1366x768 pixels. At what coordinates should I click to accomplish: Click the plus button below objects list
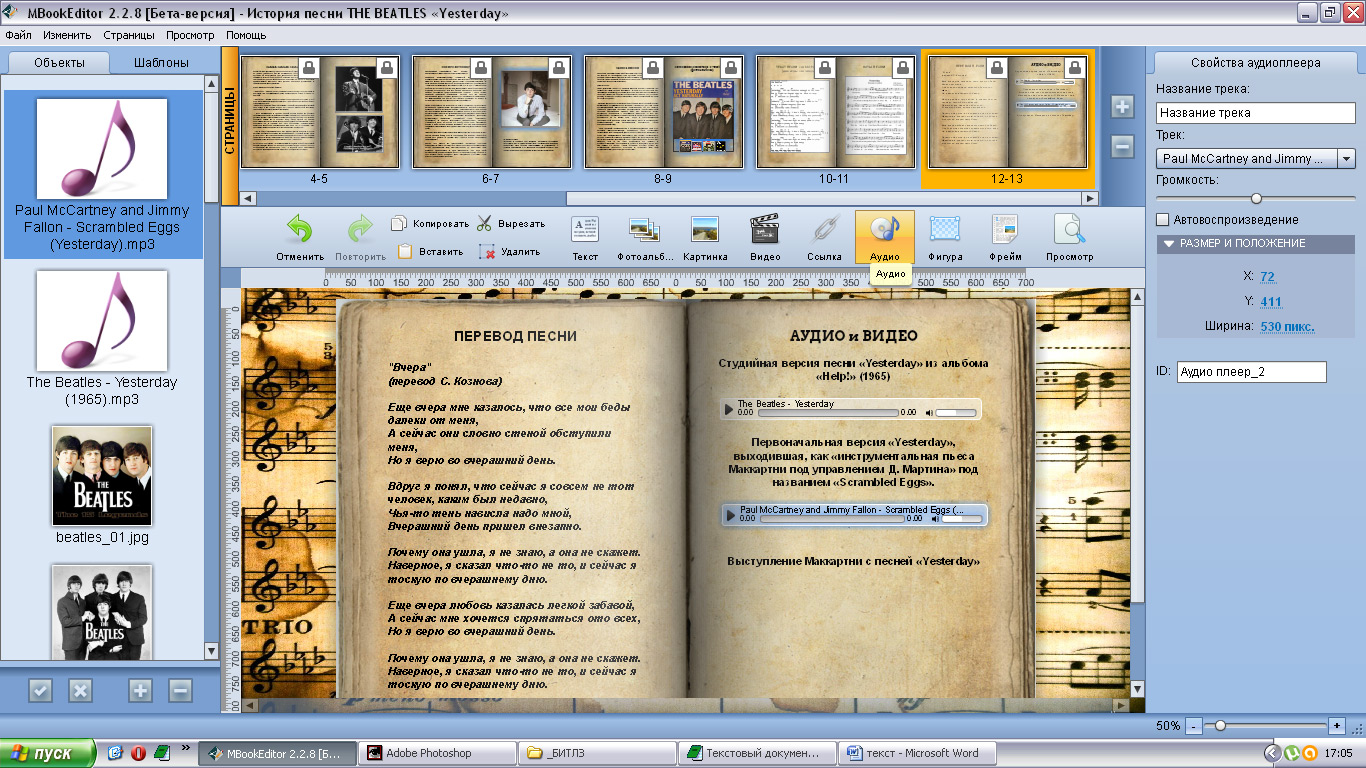(140, 690)
